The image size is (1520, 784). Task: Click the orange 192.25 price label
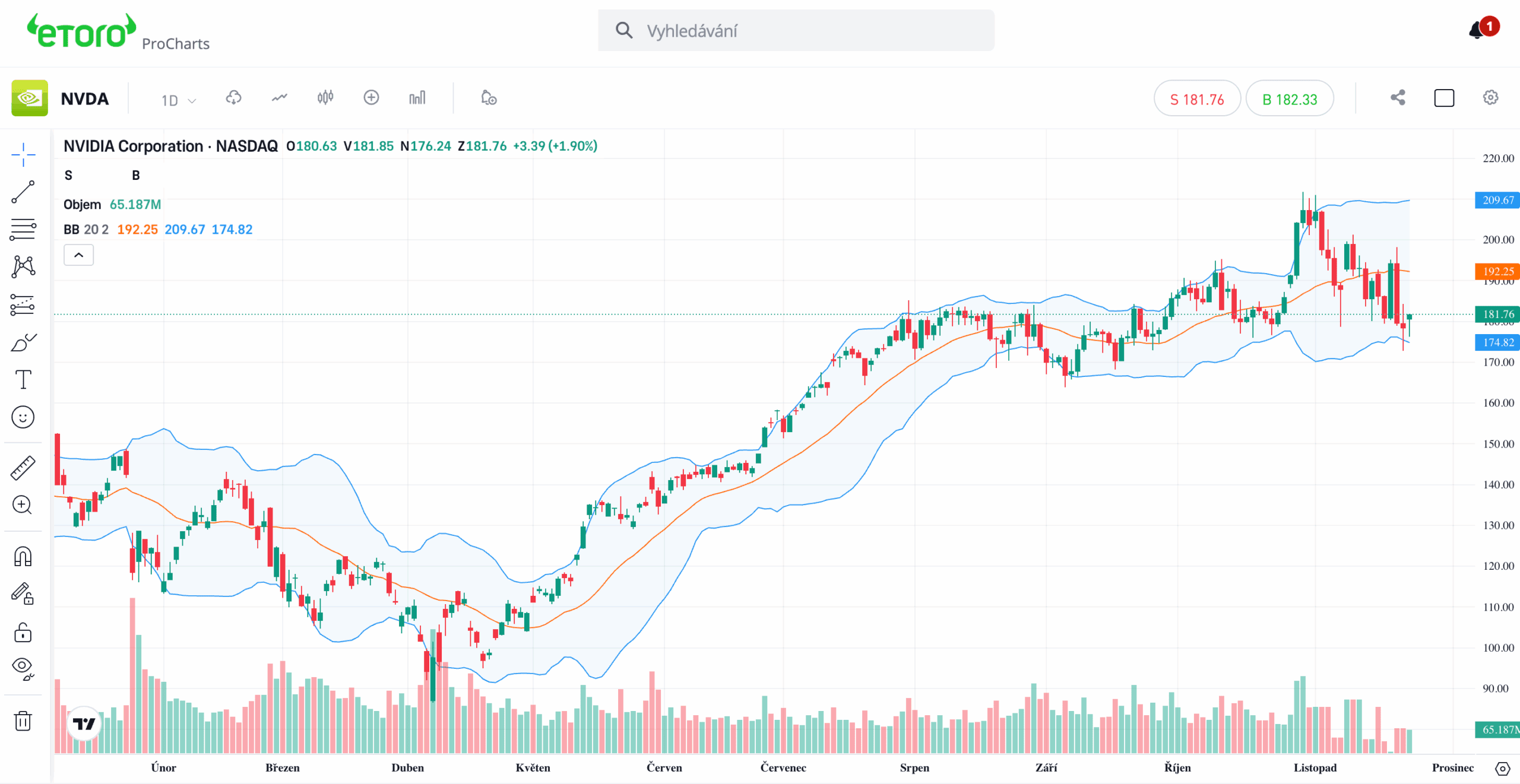(x=1497, y=271)
